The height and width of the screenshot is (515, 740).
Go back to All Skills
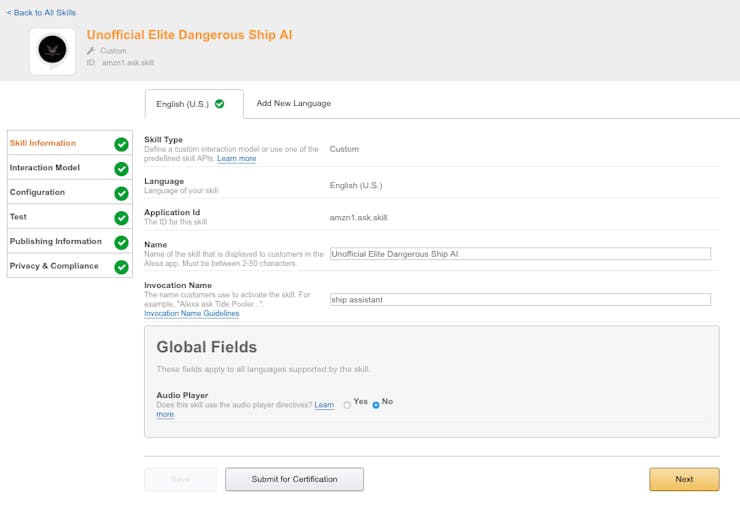(41, 13)
